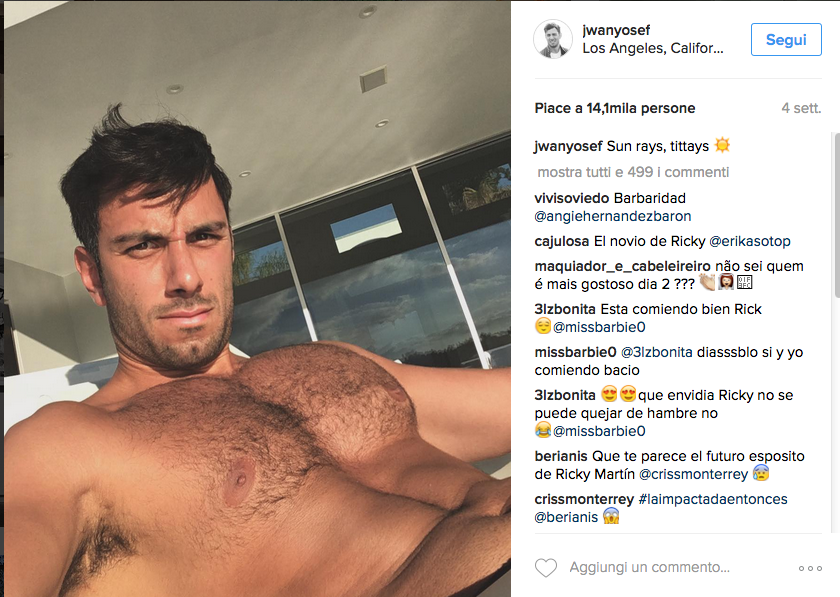Click the 4 sett. post timestamp
Viewport: 840px width, 597px height.
coord(801,108)
